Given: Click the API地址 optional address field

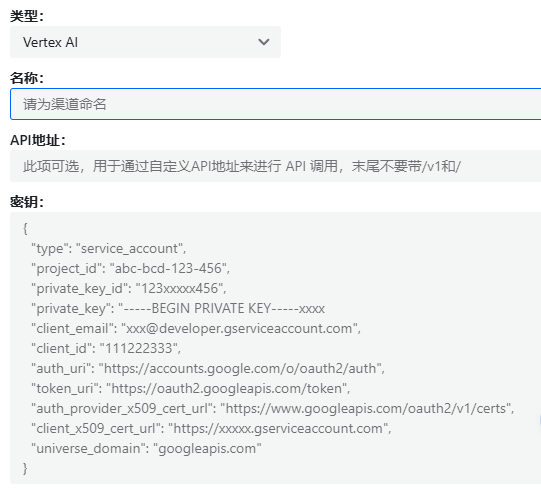Looking at the screenshot, I should click(x=275, y=166).
